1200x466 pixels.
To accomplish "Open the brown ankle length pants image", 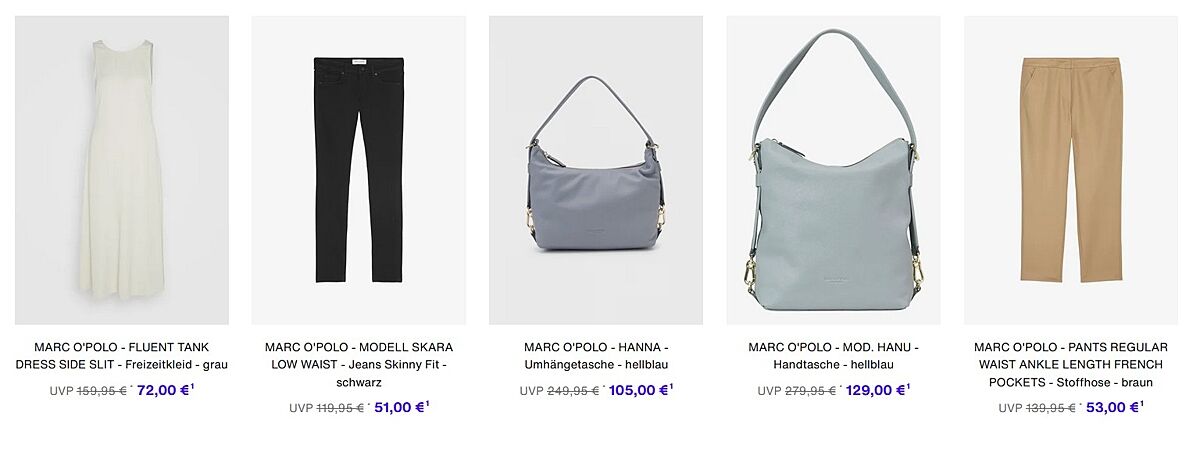I will tap(1071, 170).
